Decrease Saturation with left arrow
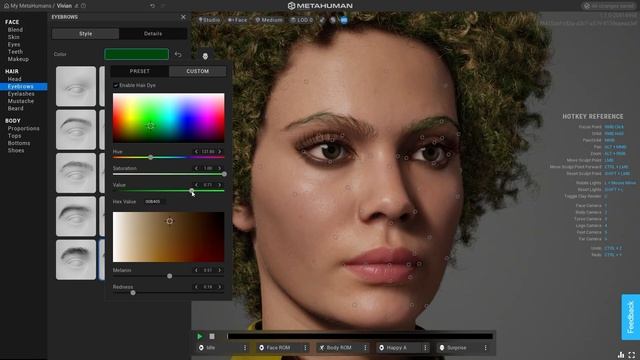 tap(196, 168)
